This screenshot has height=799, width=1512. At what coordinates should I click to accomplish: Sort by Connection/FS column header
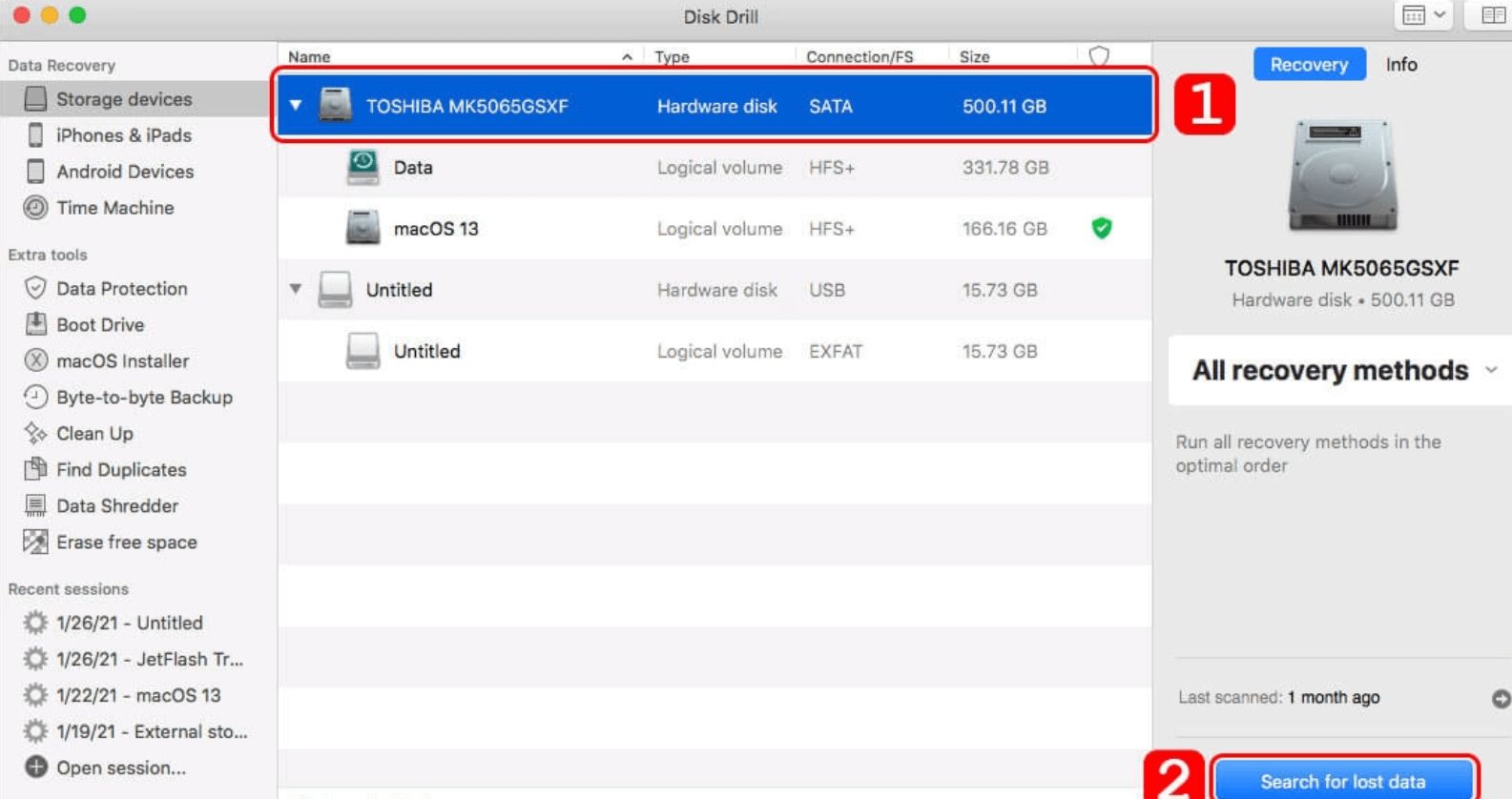coord(860,56)
